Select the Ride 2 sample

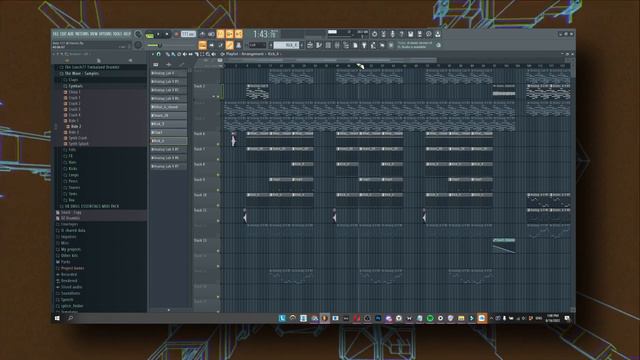pos(76,127)
